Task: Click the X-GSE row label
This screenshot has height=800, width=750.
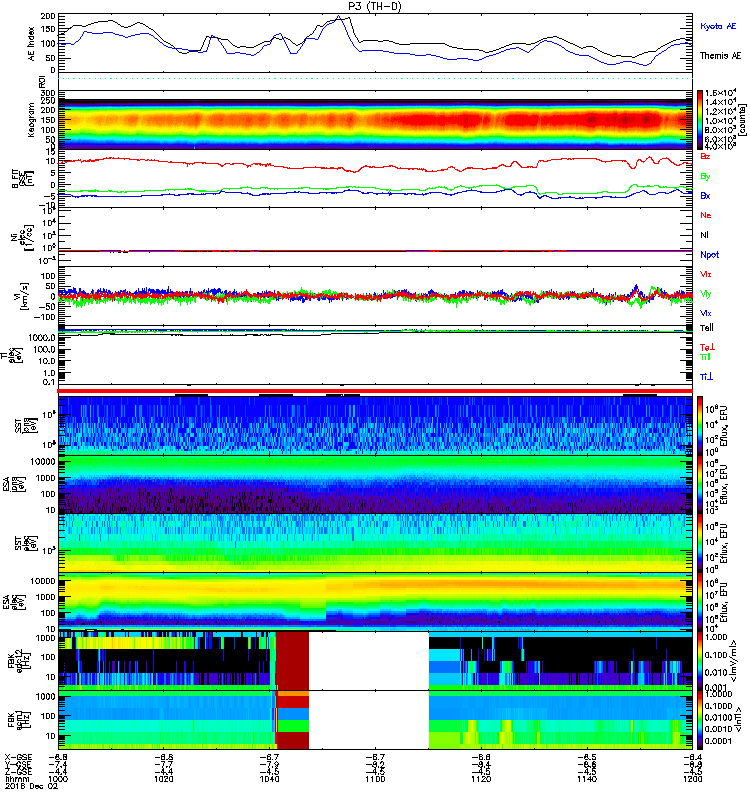Action: point(18,758)
